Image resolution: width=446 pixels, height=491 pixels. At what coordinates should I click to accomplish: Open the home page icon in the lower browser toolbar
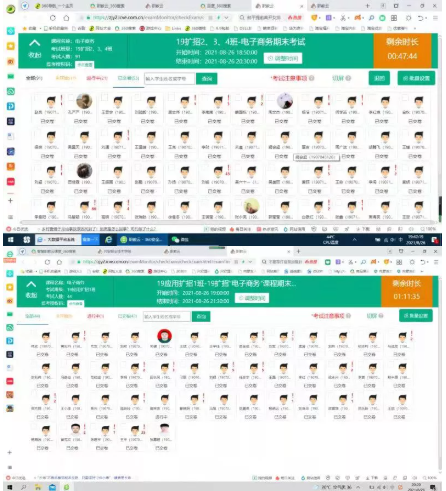pos(59,262)
